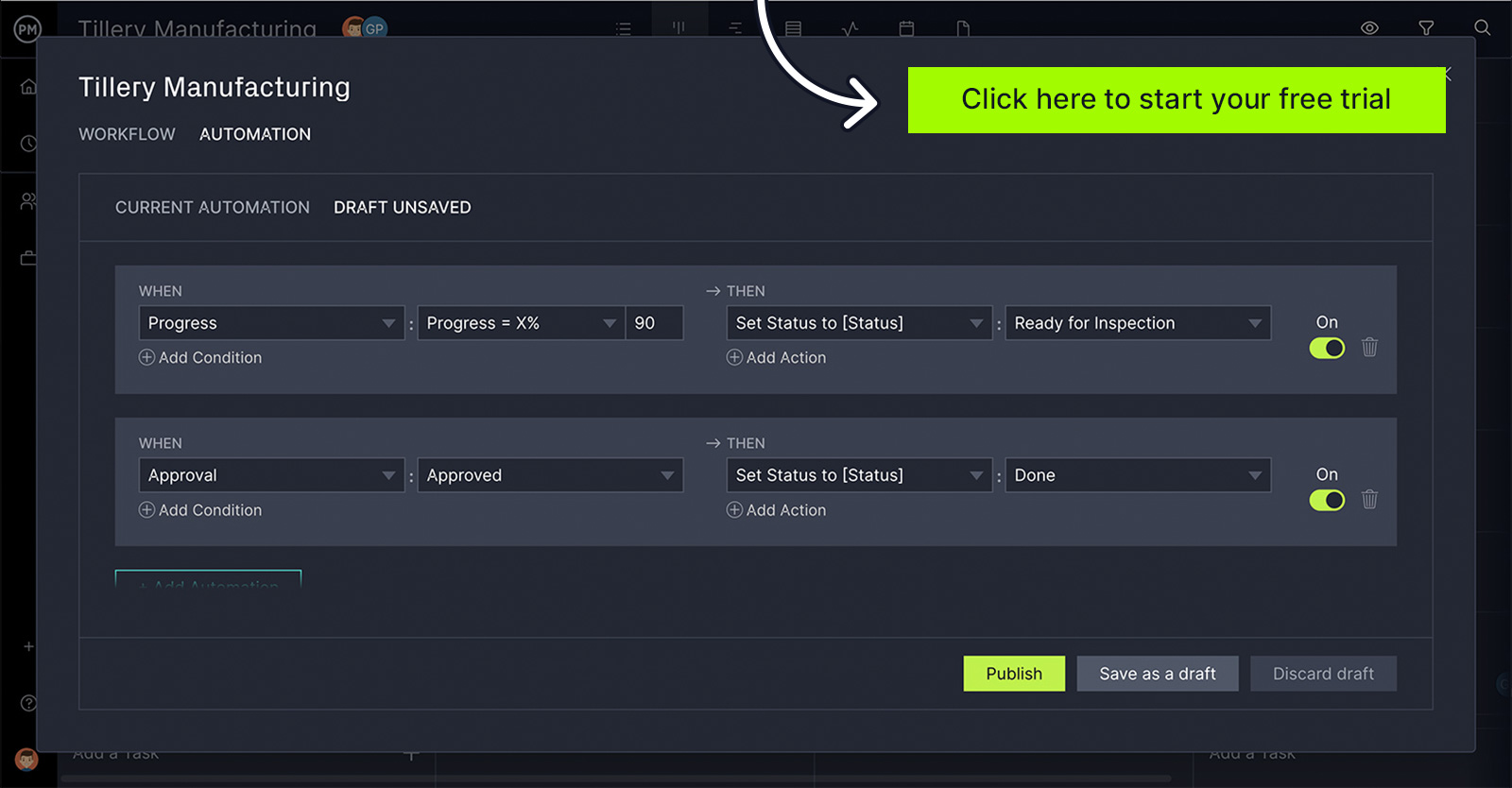Switch to the AUTOMATION tab

(255, 134)
